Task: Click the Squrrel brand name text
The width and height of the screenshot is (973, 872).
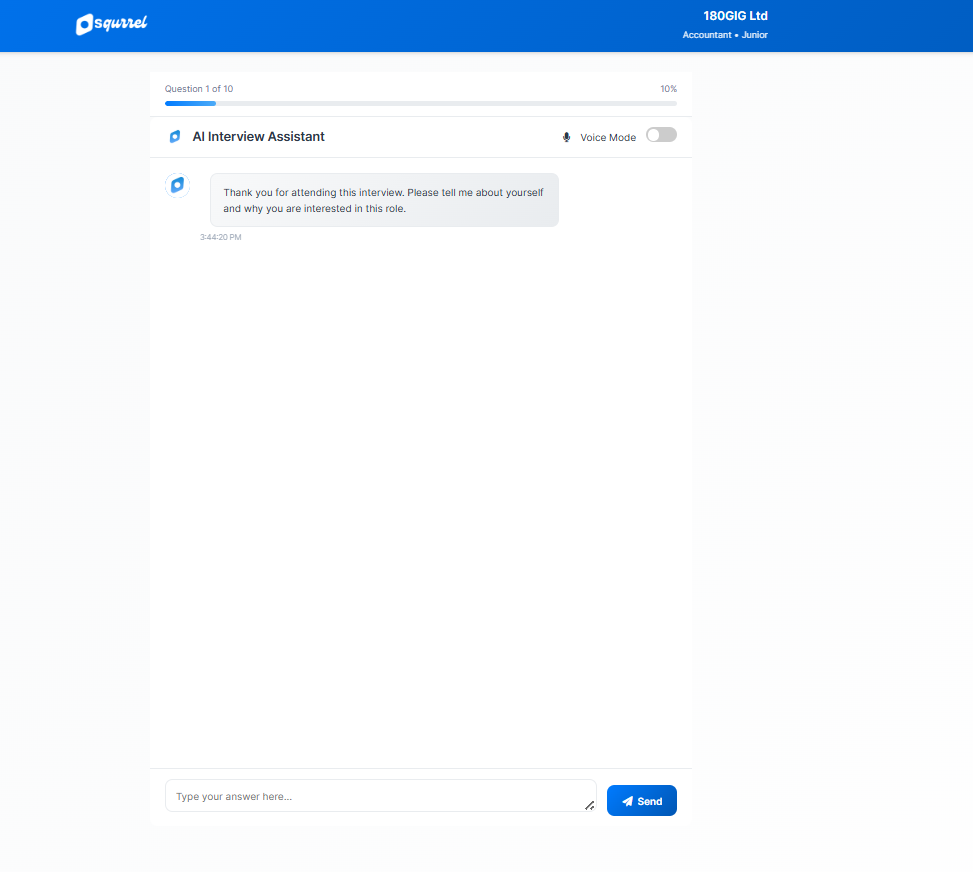Action: (x=122, y=24)
